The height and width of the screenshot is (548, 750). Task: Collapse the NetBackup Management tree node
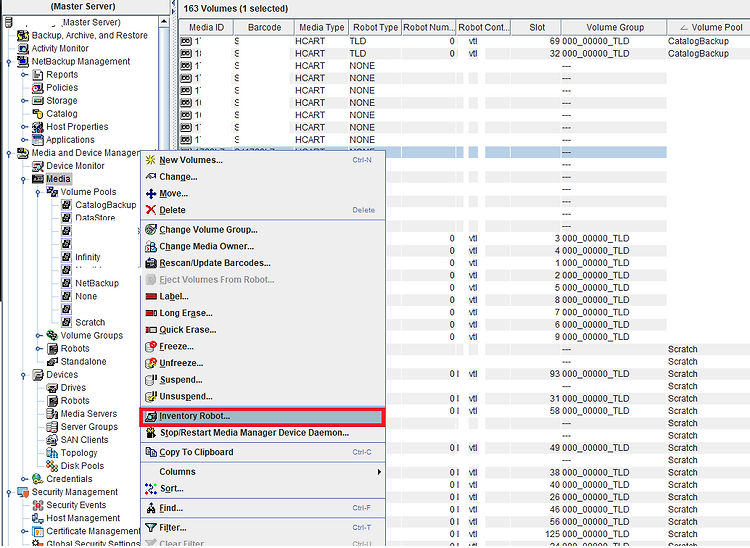point(9,62)
